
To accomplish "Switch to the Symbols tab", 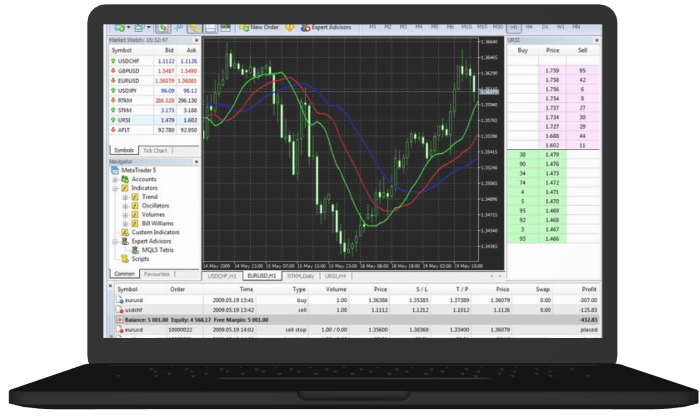I will tap(124, 150).
